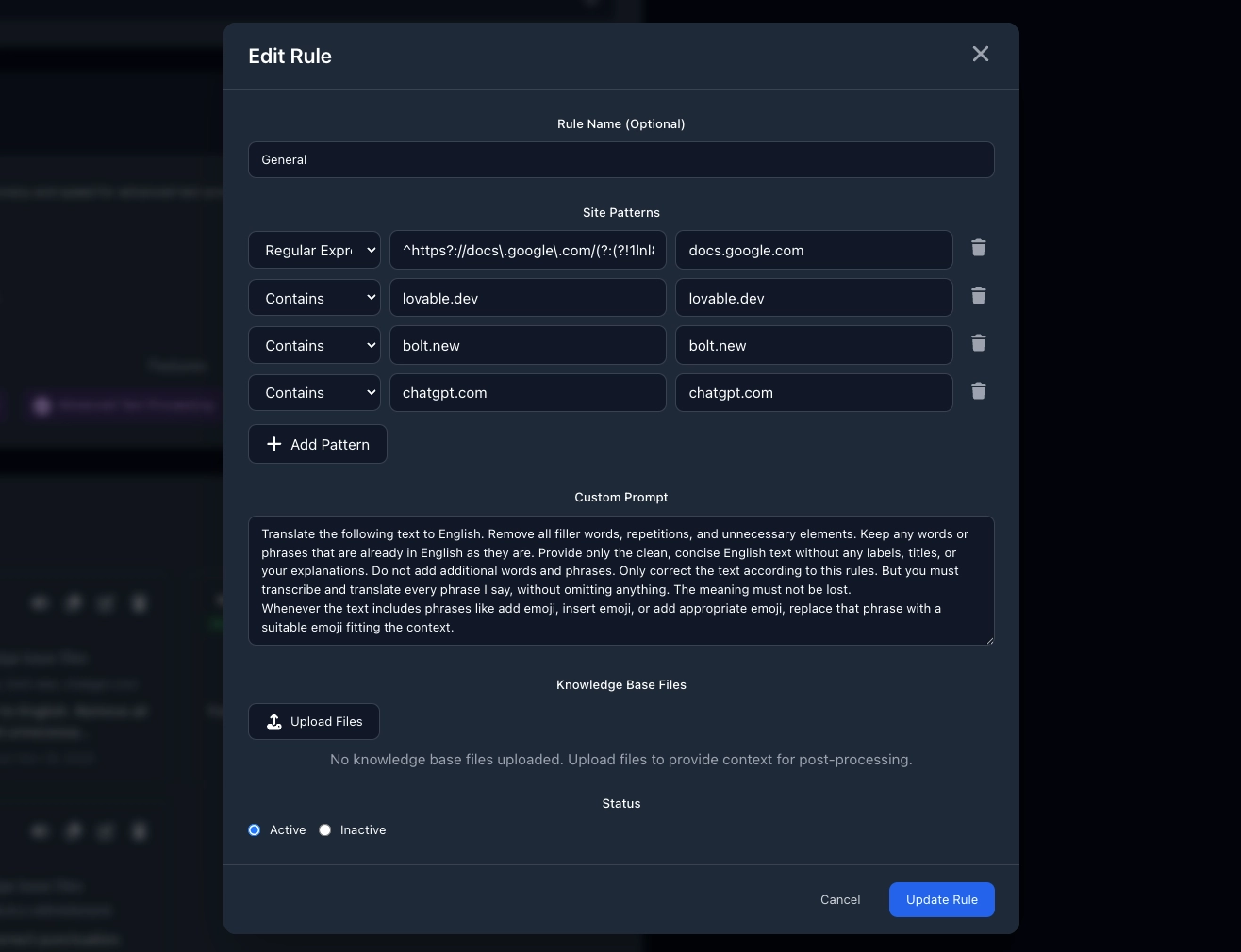Click the bolt.new label field on right
Viewport: 1241px width, 952px height.
(x=813, y=346)
